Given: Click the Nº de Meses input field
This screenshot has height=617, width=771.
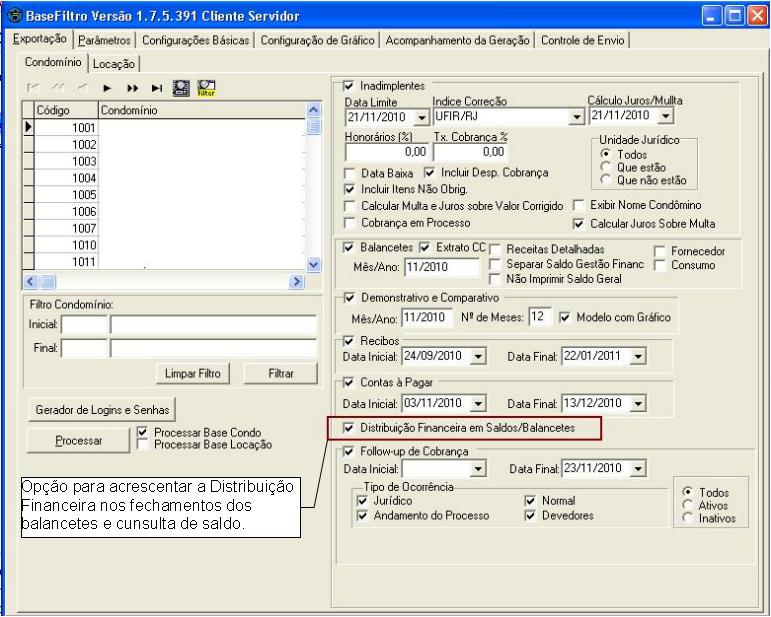Looking at the screenshot, I should [539, 317].
